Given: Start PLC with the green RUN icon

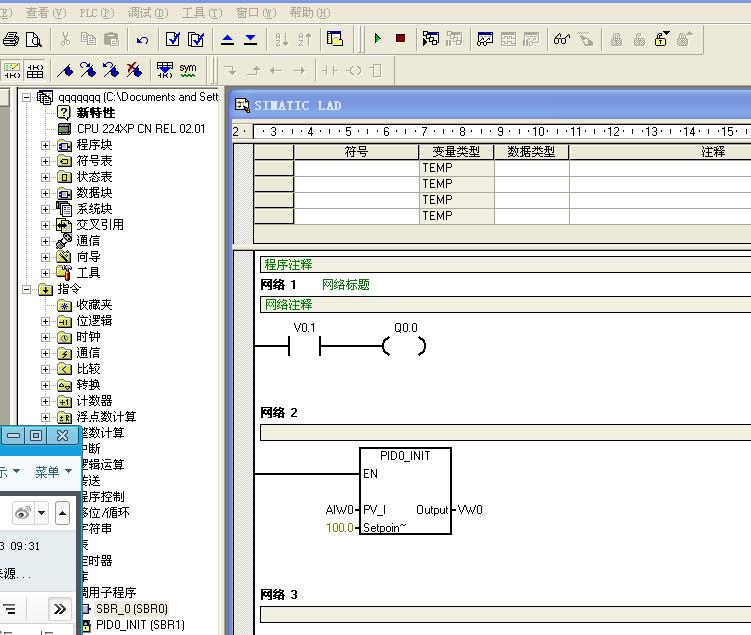Looking at the screenshot, I should click(x=377, y=38).
